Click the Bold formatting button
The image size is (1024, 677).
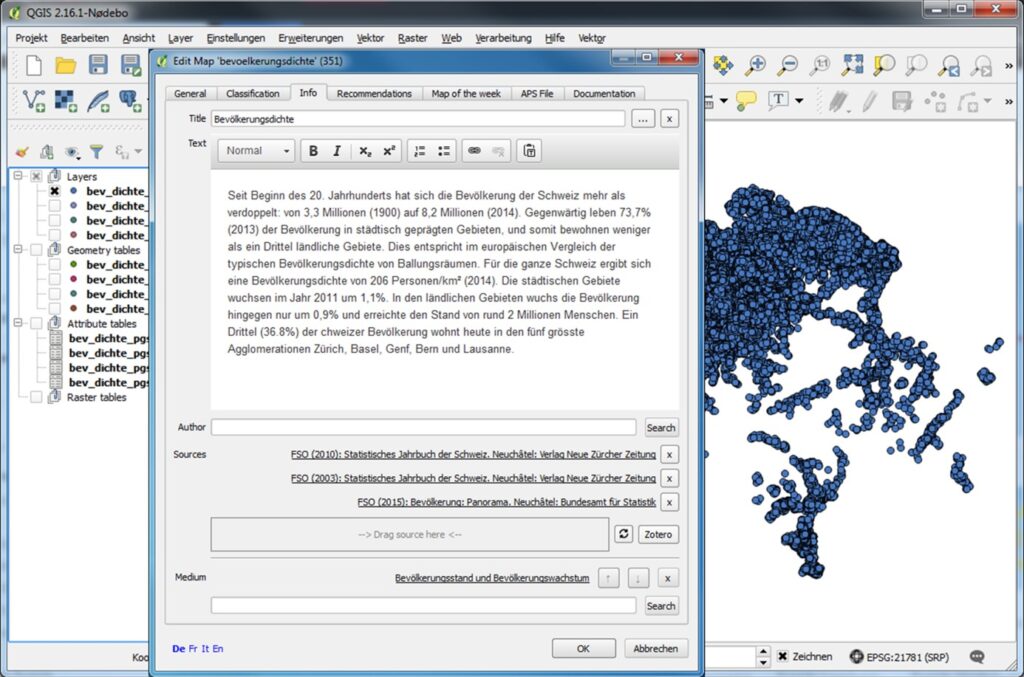313,151
